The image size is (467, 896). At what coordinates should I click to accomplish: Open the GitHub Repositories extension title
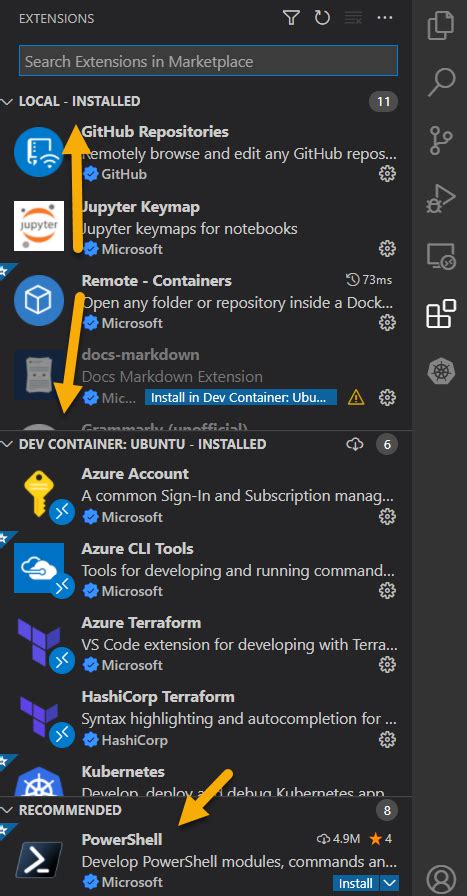point(155,132)
